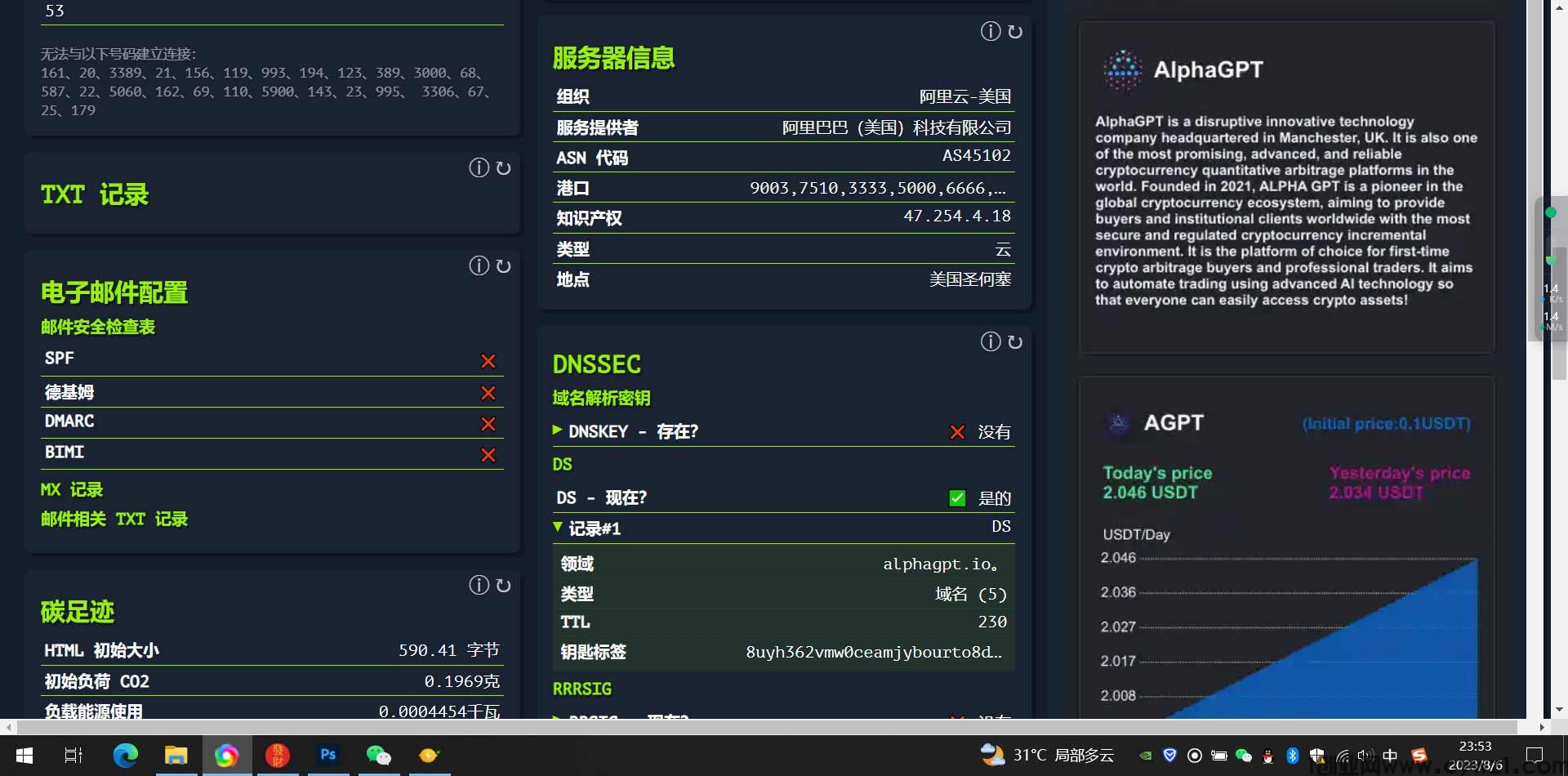1568x776 pixels.
Task: Refresh the 碳足迹 card
Action: point(504,585)
